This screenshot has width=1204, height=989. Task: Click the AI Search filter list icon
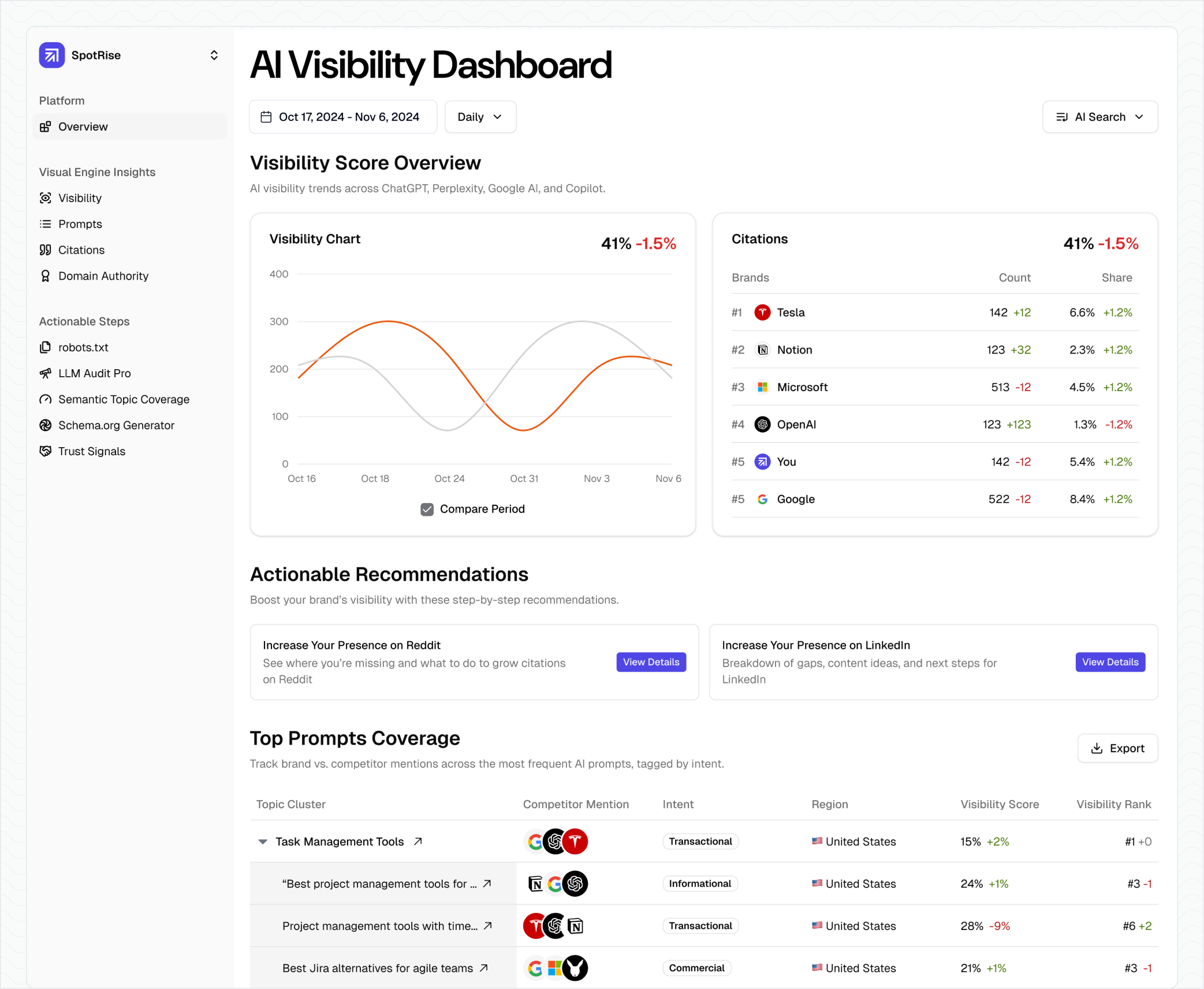click(x=1061, y=117)
